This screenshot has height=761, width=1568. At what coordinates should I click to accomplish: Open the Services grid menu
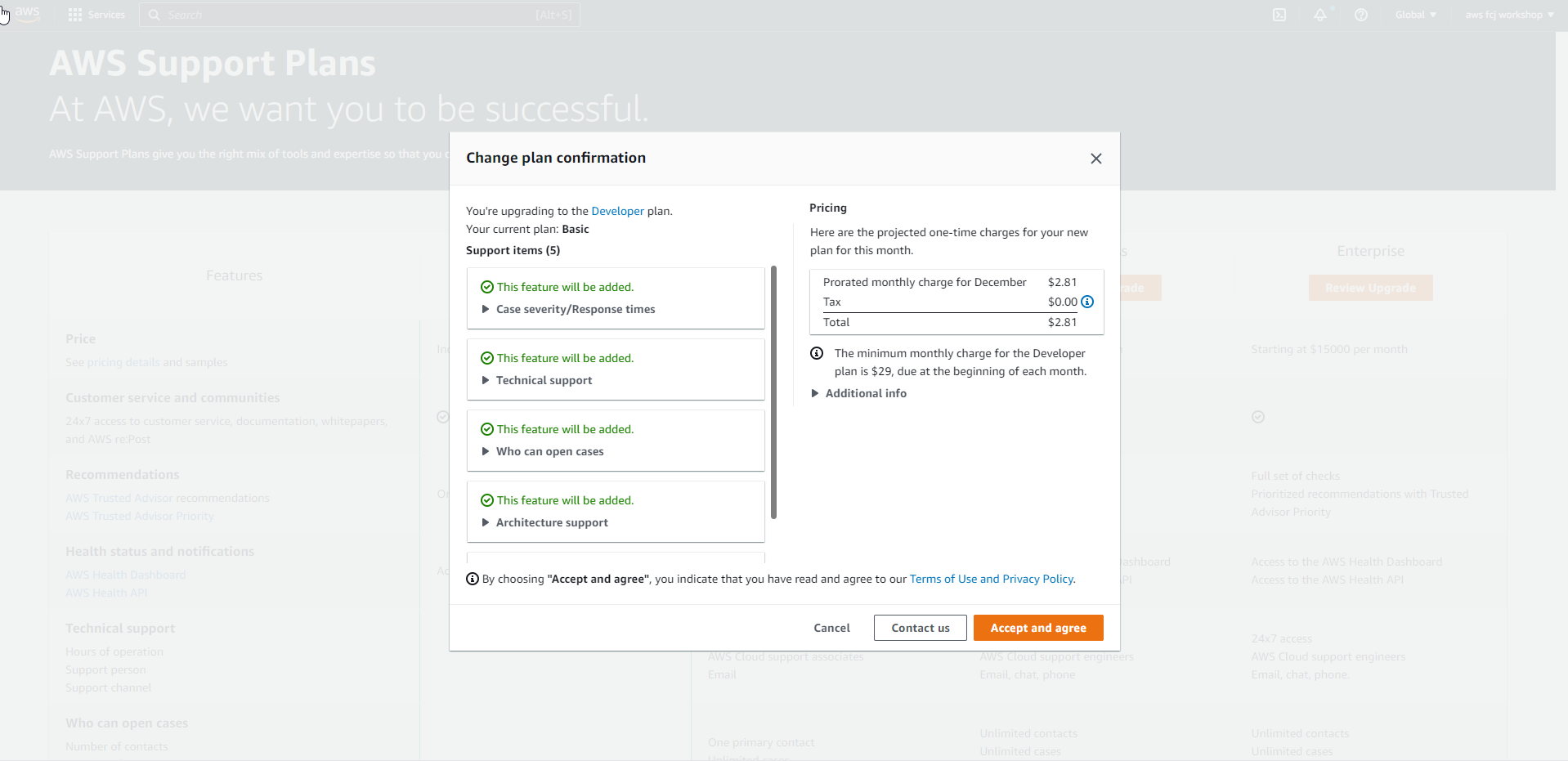[x=97, y=15]
